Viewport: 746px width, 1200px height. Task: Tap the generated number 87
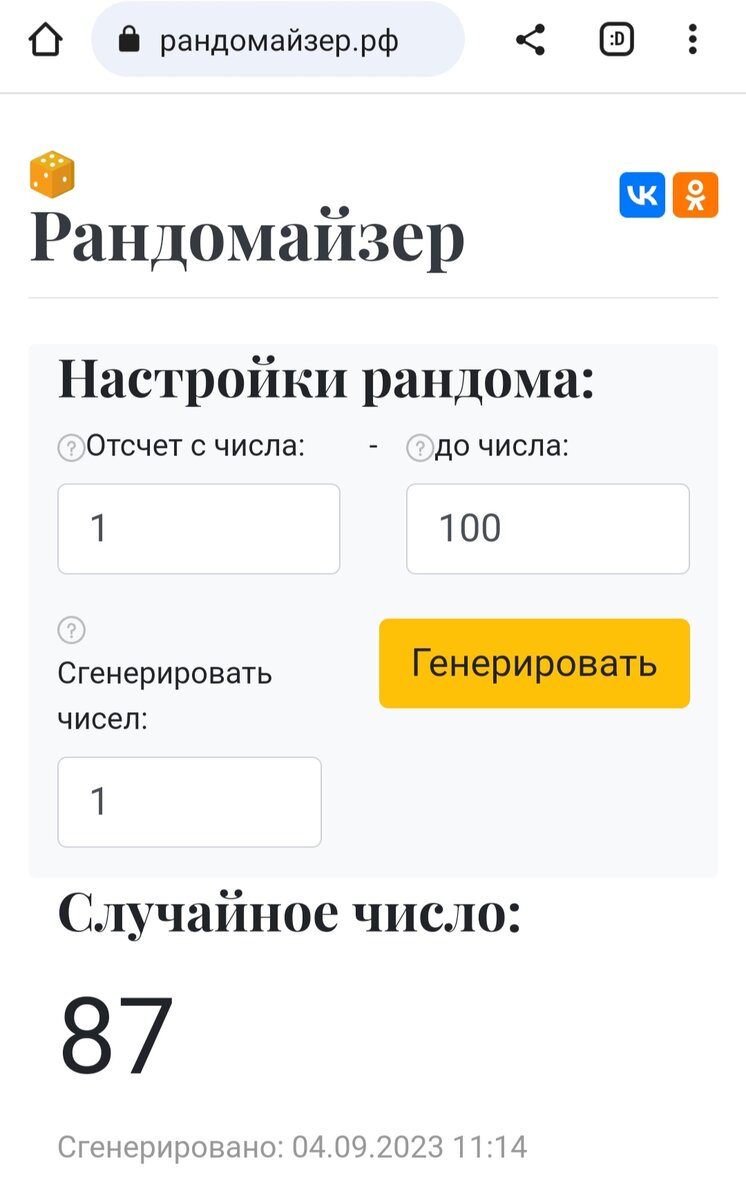click(x=117, y=1034)
